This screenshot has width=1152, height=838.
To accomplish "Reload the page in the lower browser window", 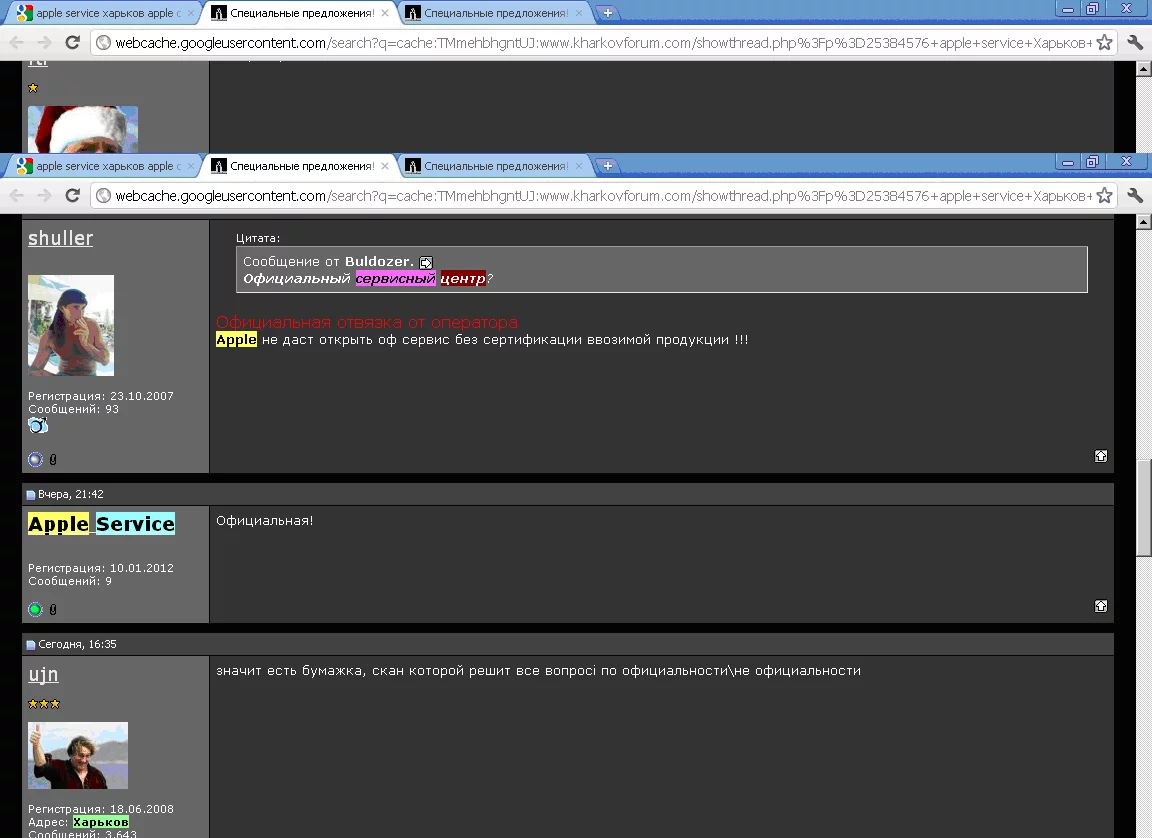I will (x=72, y=195).
